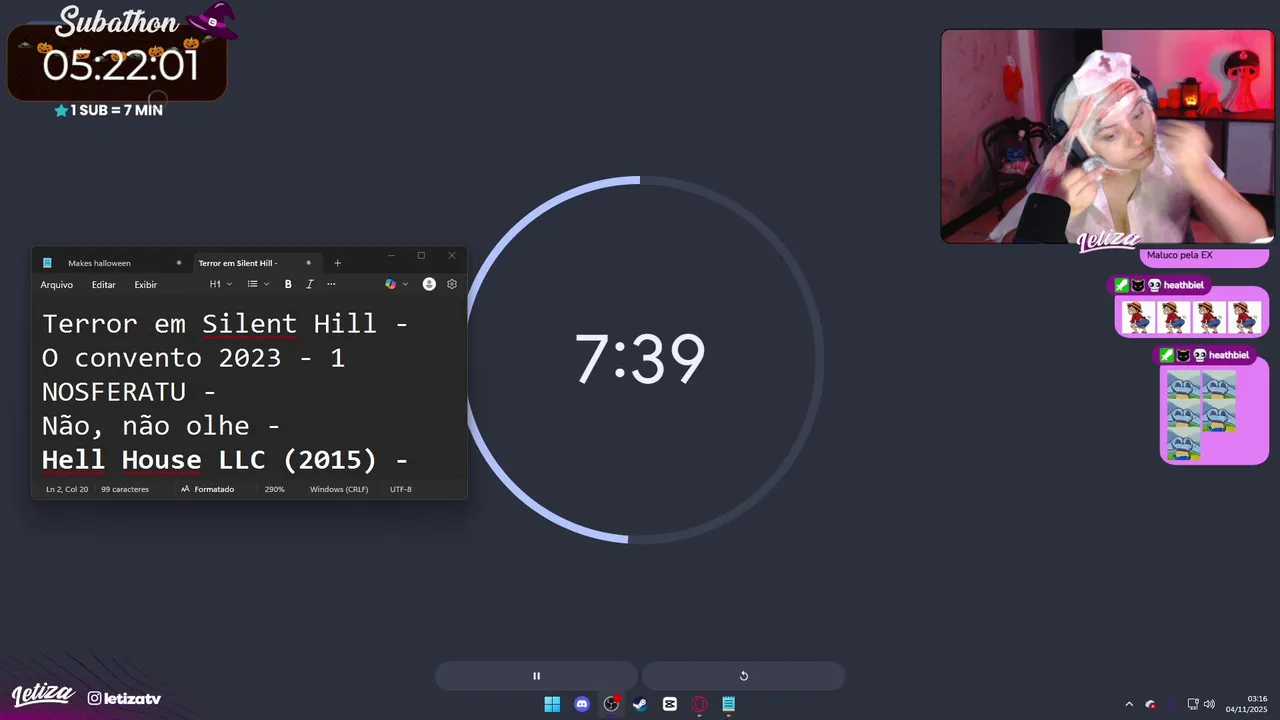The image size is (1280, 720).
Task: Click the Formatado status bar toggle
Action: pos(207,489)
